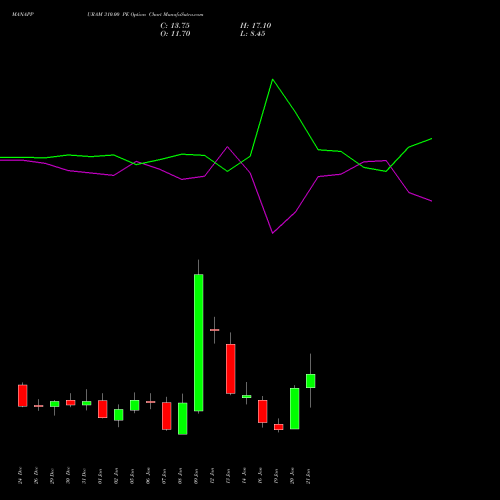
Task: Click the '02 Jan' date label
Action: [116, 476]
